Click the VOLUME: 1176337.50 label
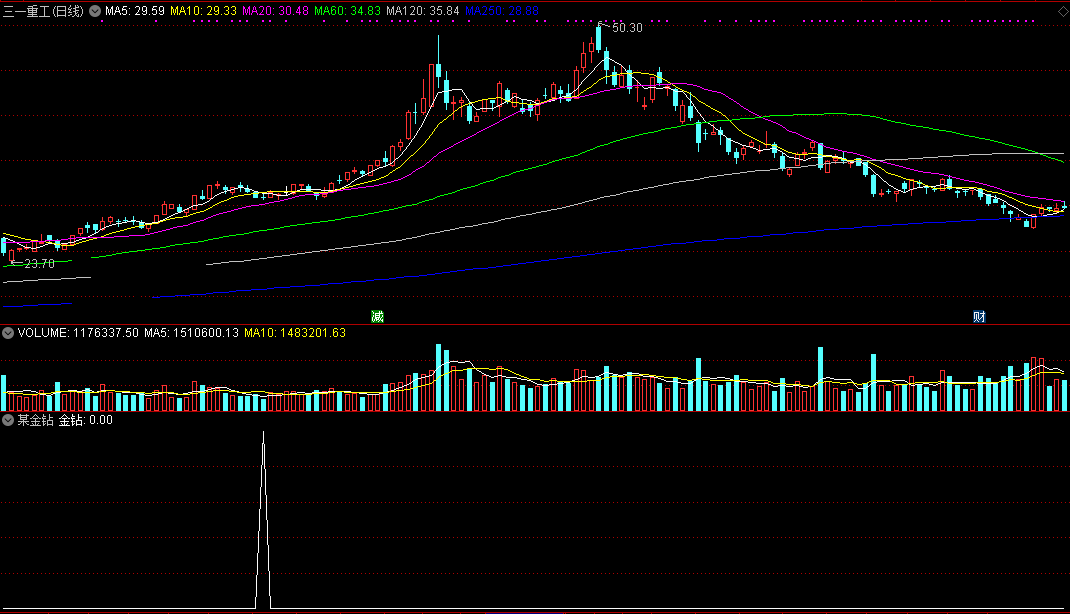The height and width of the screenshot is (614, 1070). point(78,333)
